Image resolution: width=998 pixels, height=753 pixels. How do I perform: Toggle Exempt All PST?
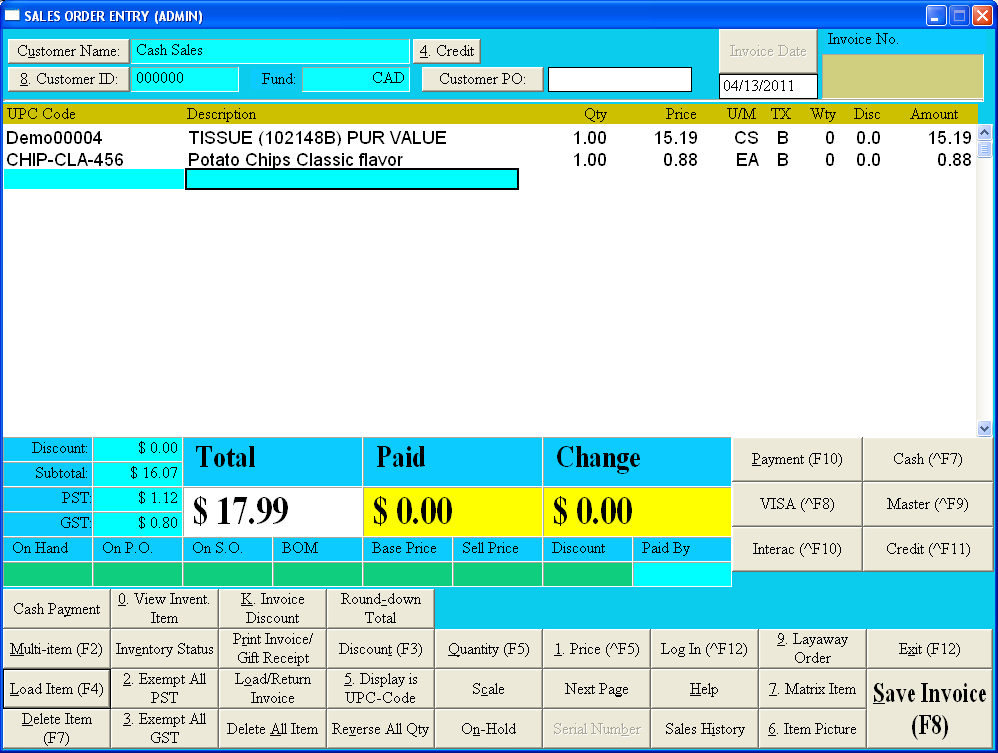click(x=164, y=688)
